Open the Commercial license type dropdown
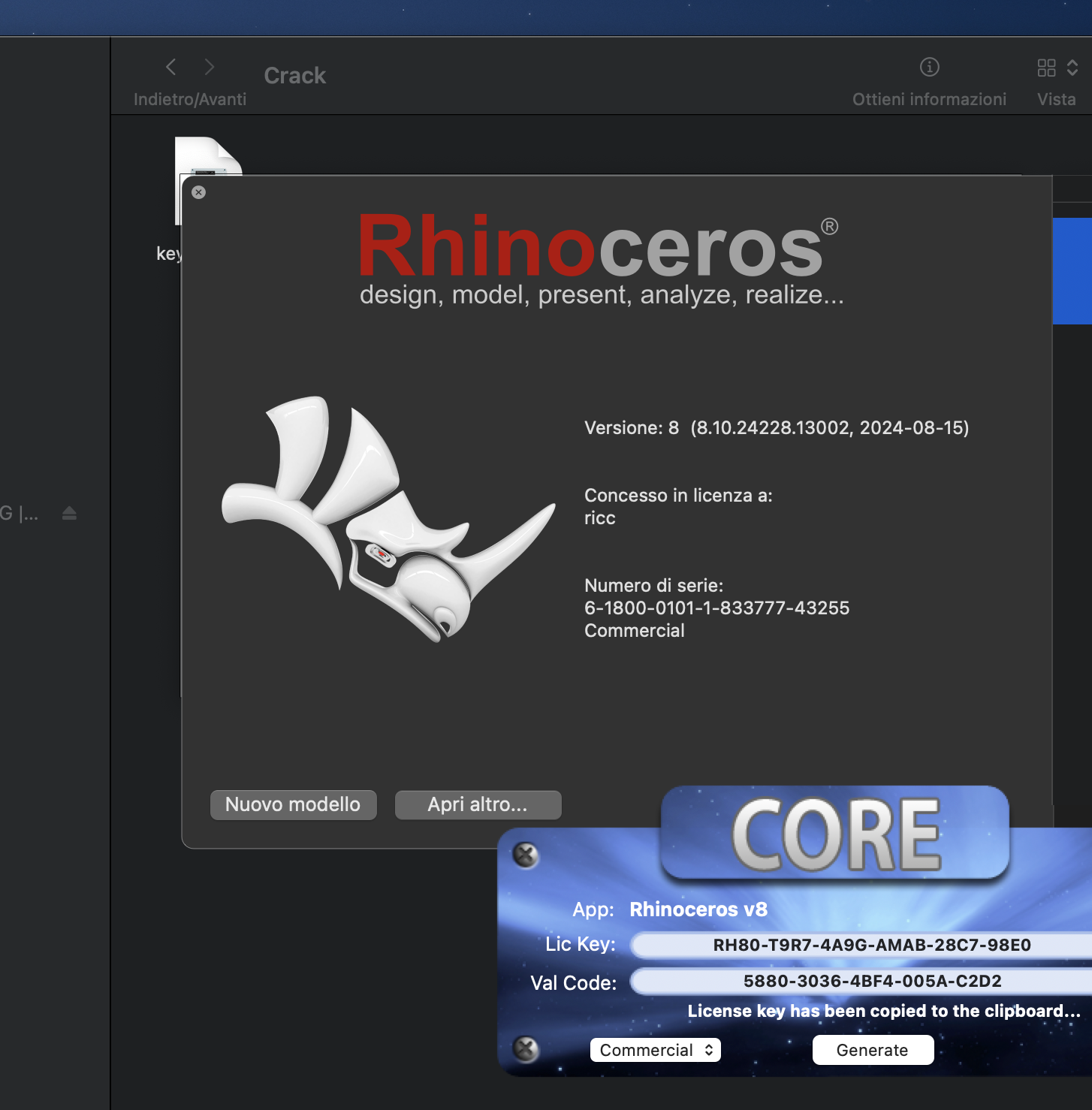Viewport: 1092px width, 1110px height. [x=656, y=1050]
